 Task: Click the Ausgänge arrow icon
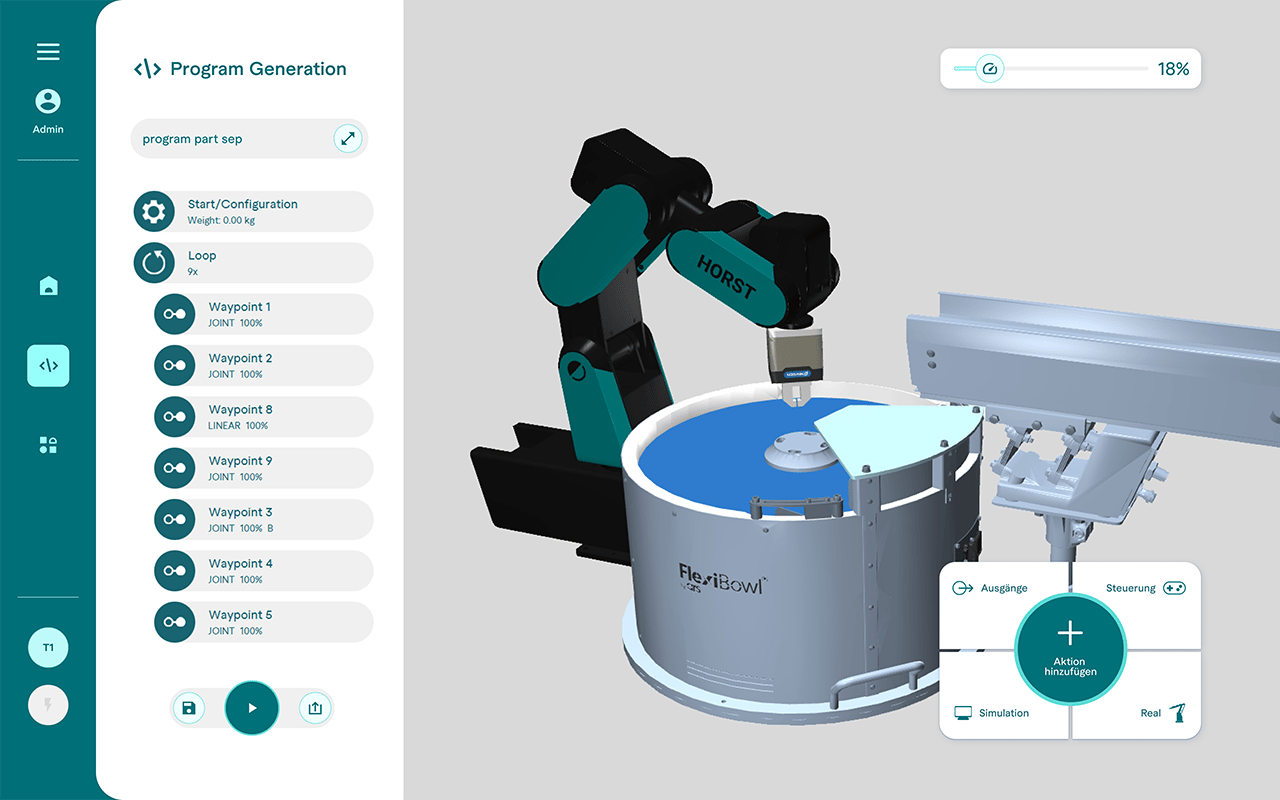pyautogui.click(x=963, y=588)
